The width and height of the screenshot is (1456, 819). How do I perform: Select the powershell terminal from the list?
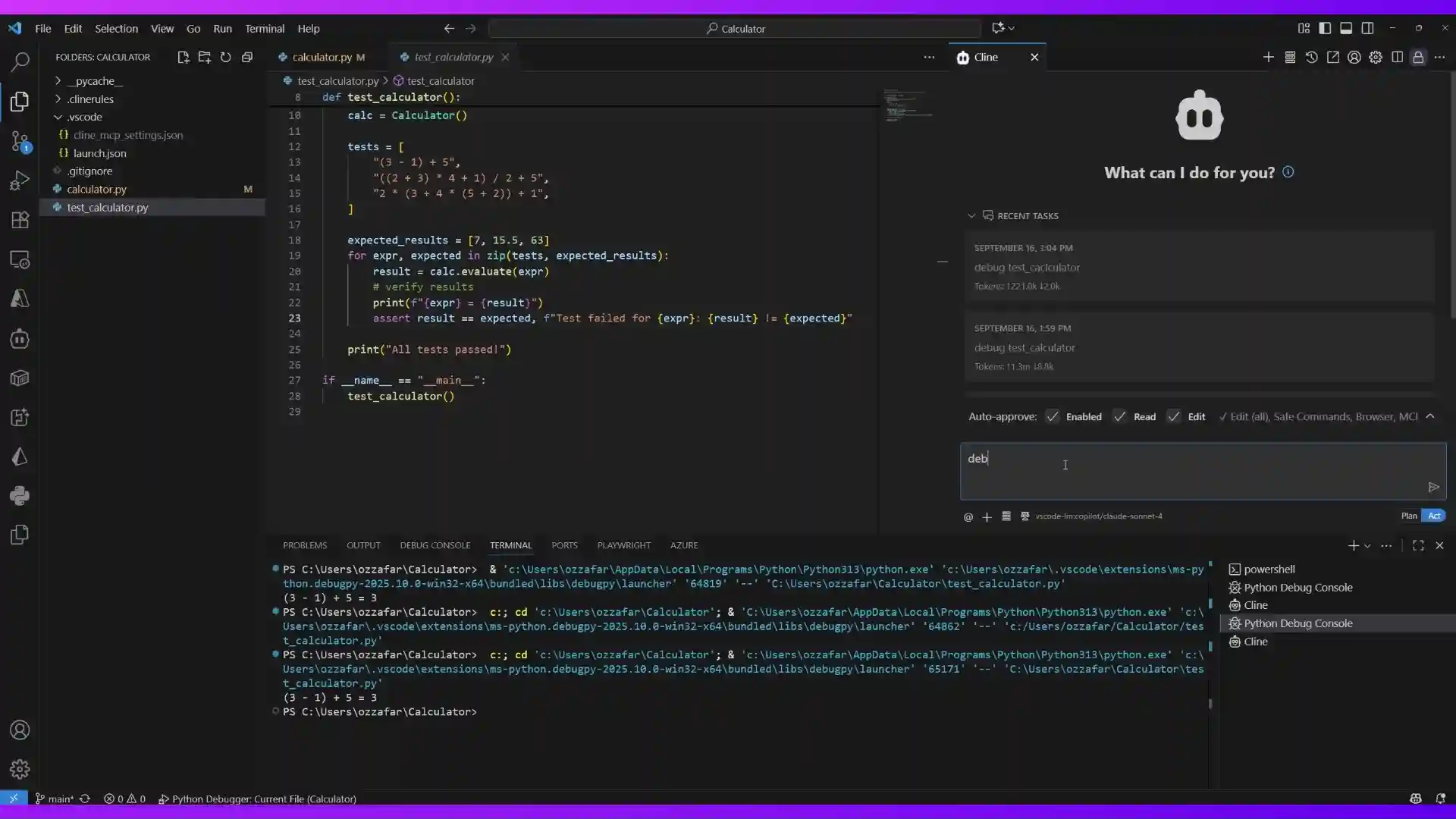point(1271,569)
